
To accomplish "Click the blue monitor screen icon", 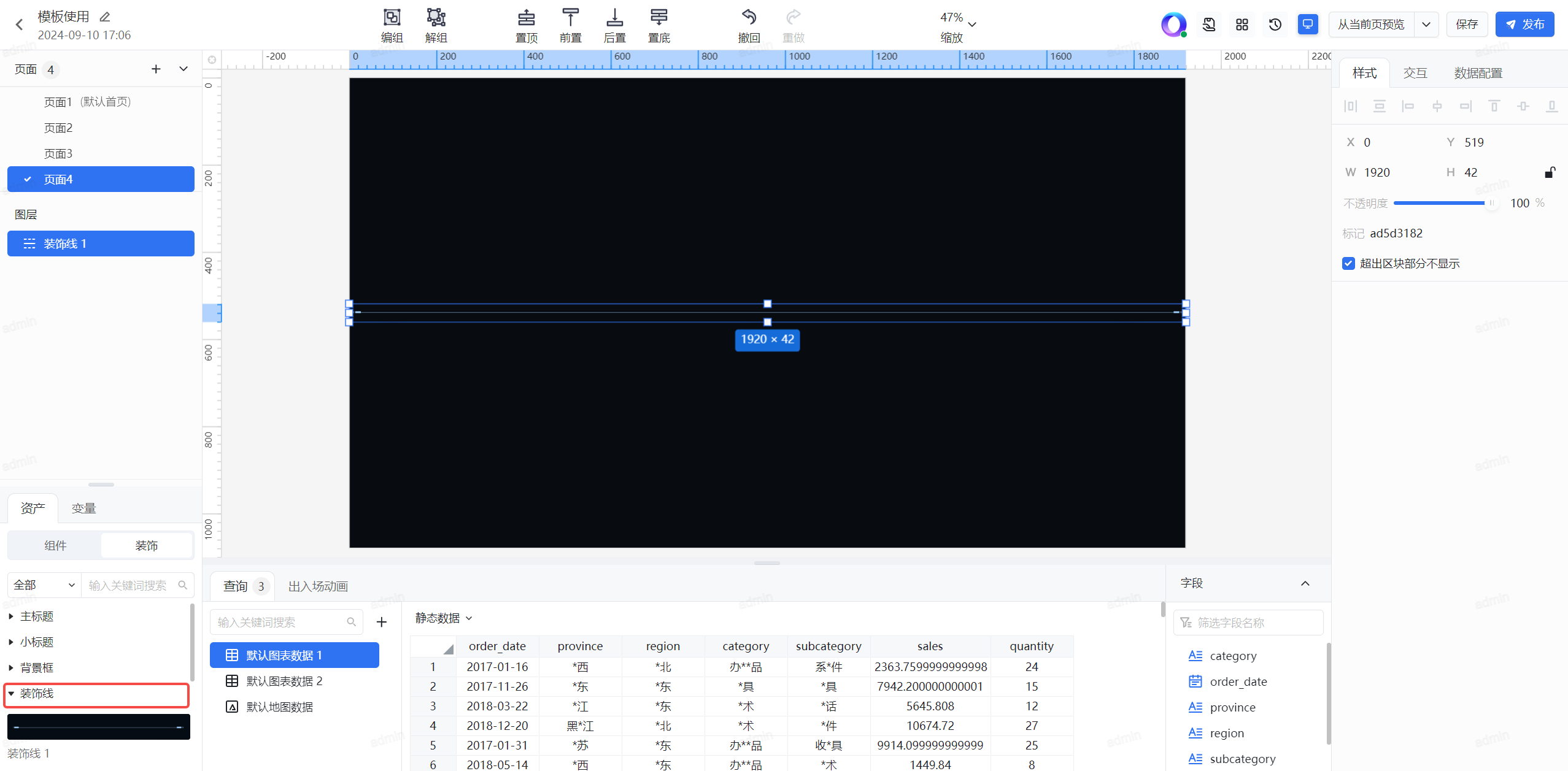I will click(x=1308, y=25).
